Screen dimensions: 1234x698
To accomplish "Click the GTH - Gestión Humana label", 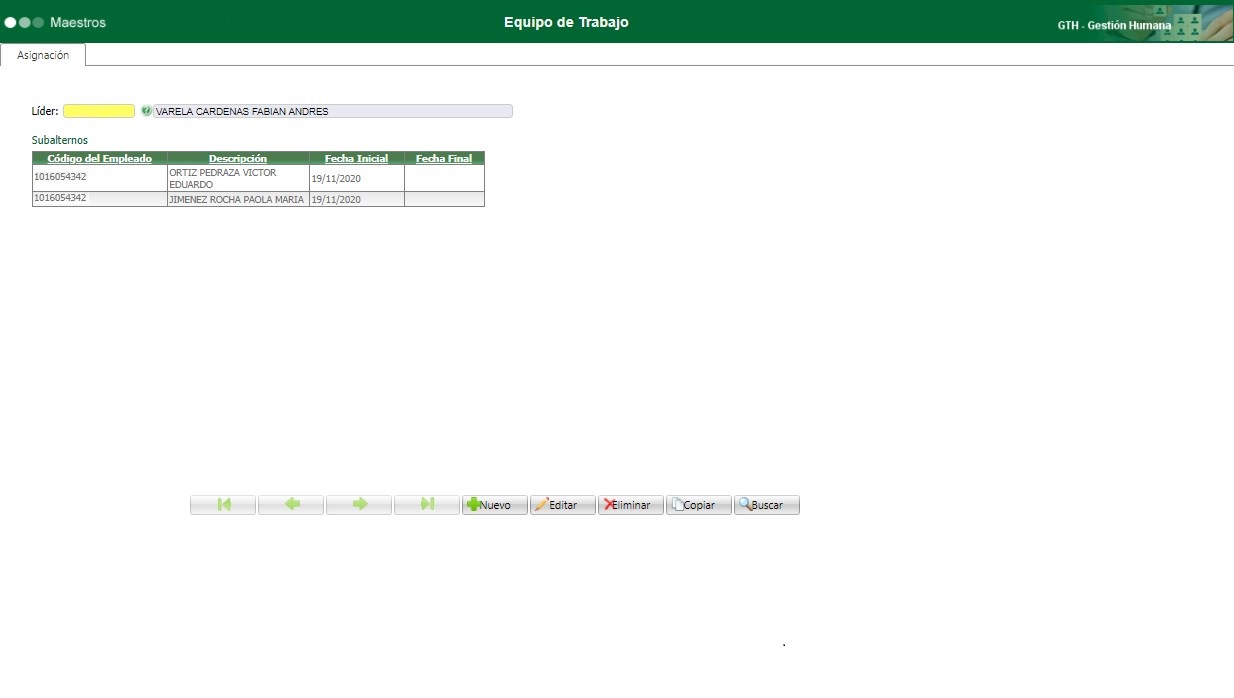I will pos(1114,25).
